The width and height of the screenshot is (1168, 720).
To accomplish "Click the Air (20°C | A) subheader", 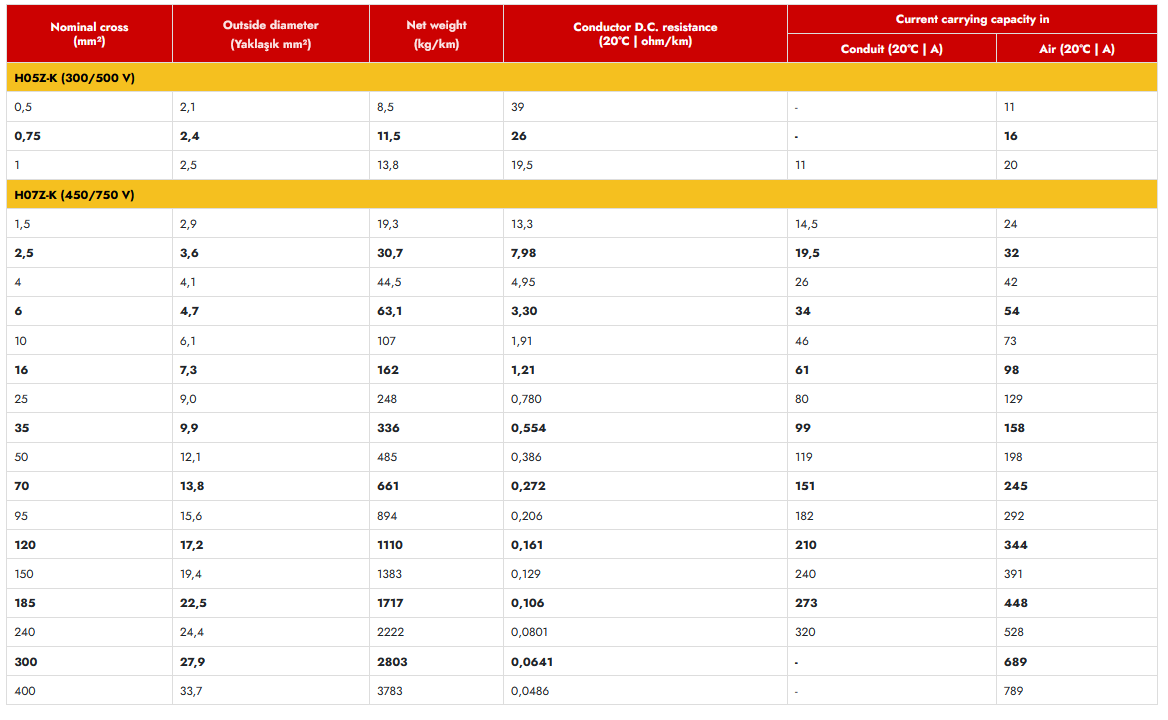I will click(1076, 49).
